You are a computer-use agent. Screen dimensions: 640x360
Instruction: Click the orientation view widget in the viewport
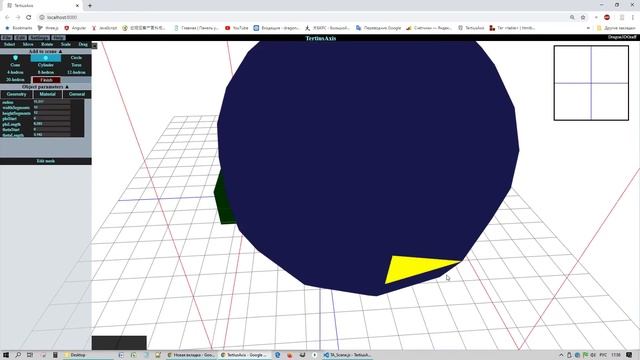point(591,83)
